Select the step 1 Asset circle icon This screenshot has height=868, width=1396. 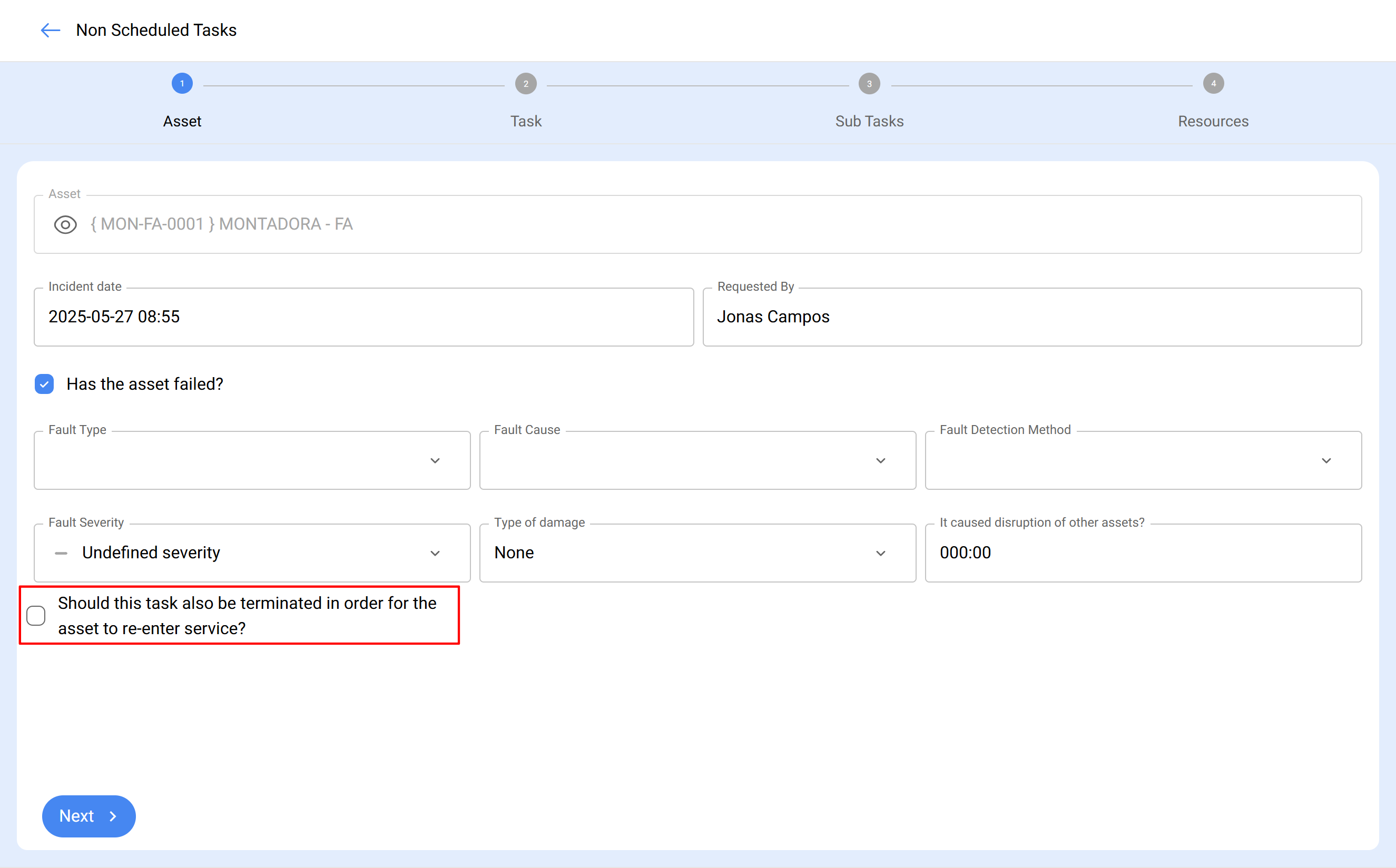point(182,83)
